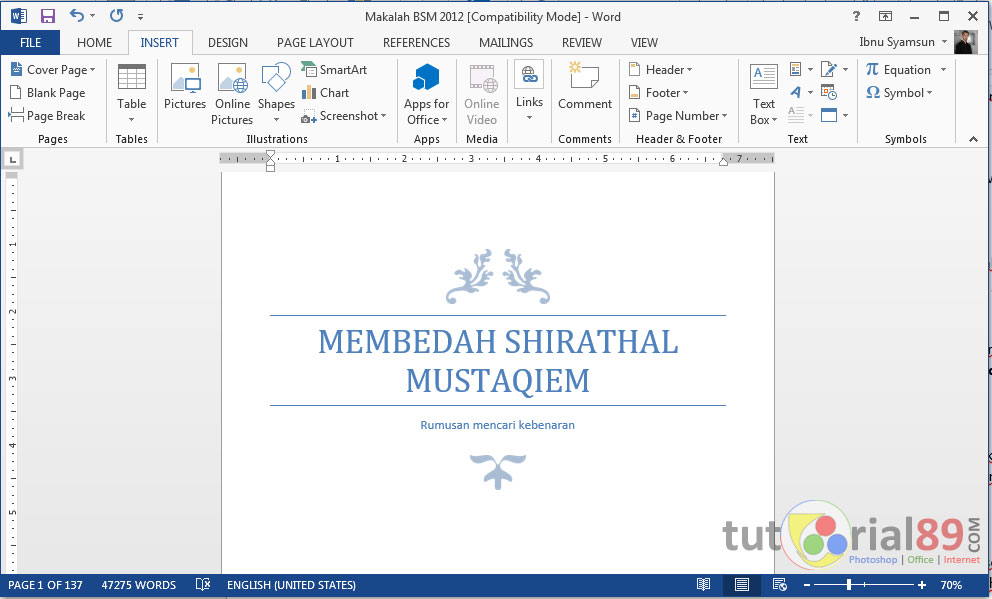The height and width of the screenshot is (599, 992).
Task: Click the zoom slider handle
Action: [x=848, y=584]
